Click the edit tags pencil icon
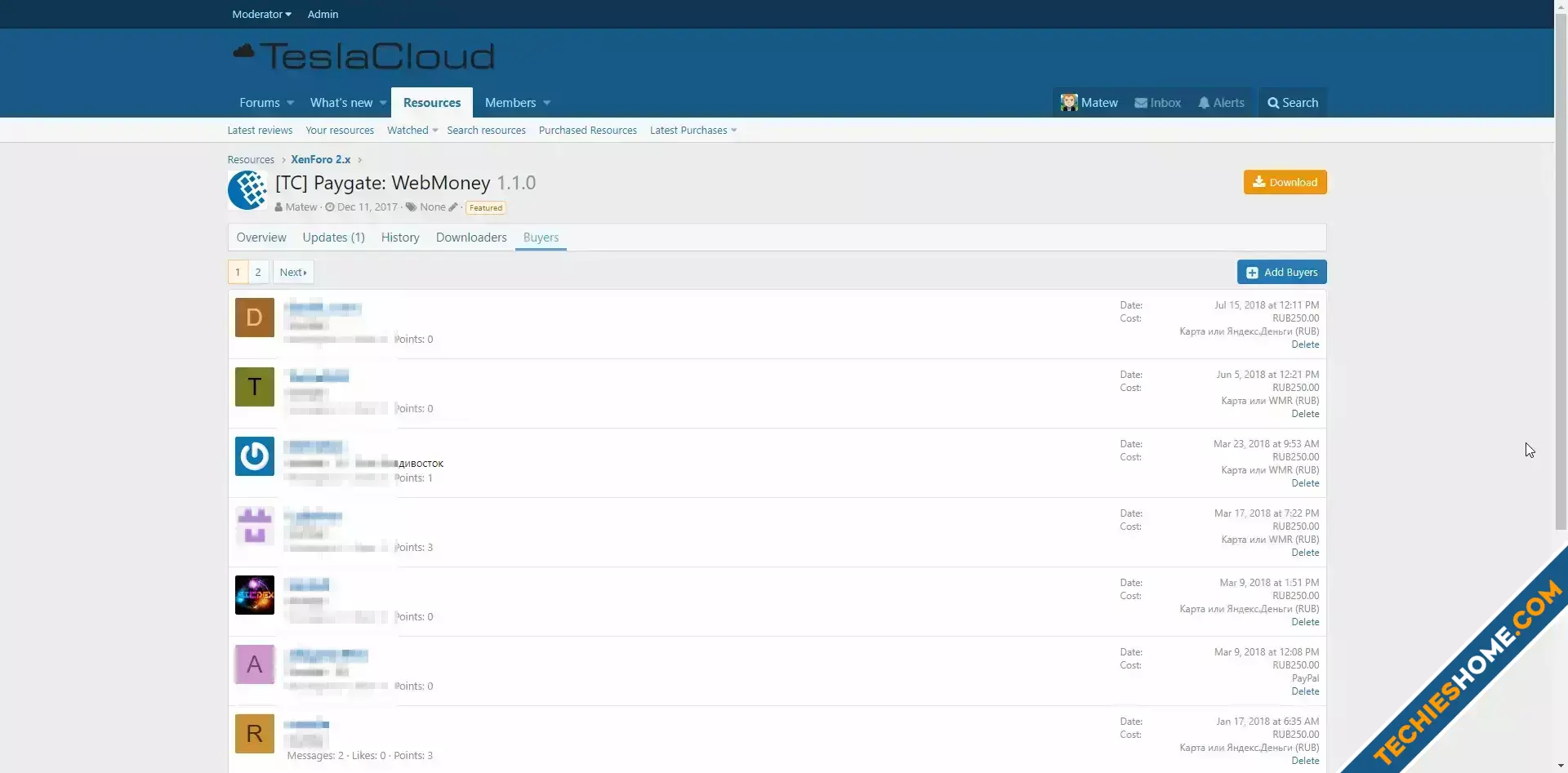 tap(453, 207)
